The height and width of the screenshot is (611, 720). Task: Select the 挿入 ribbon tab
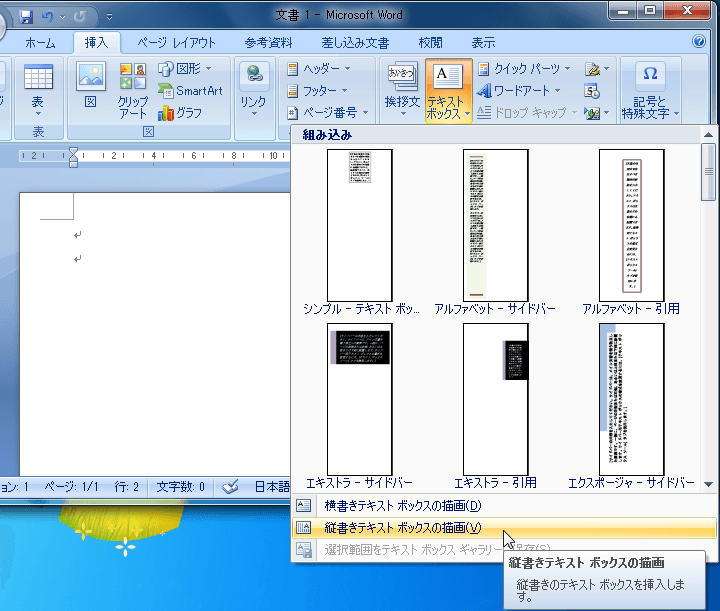pos(96,43)
